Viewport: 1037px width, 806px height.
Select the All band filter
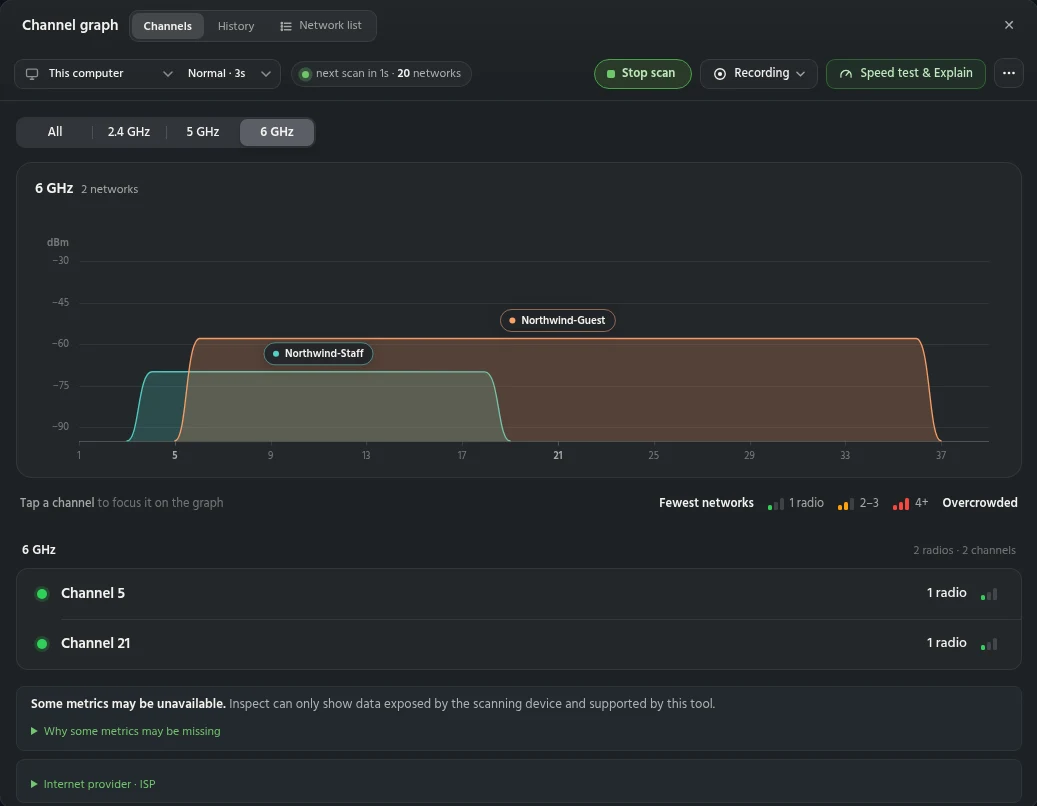tap(55, 132)
